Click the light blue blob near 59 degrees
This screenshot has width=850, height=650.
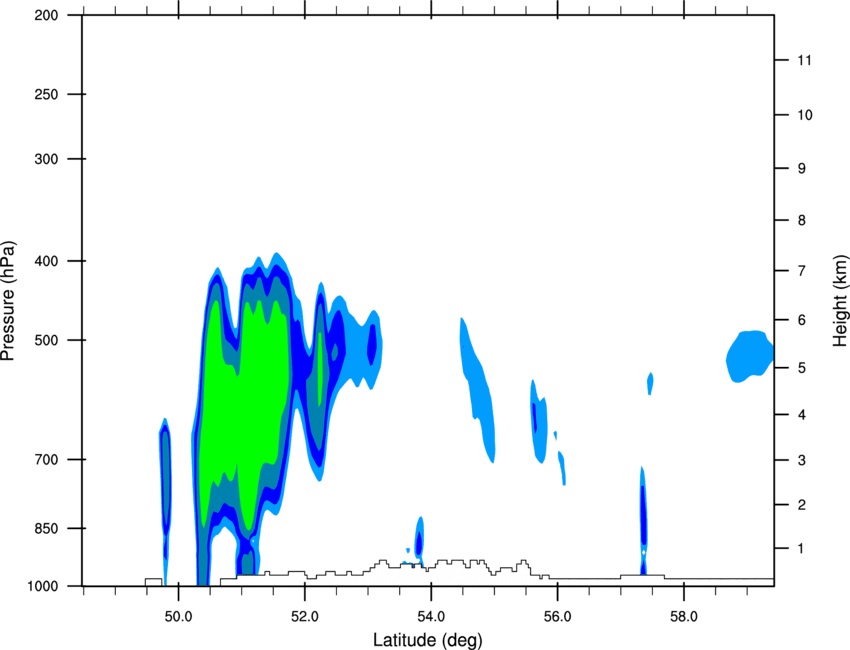(x=750, y=356)
